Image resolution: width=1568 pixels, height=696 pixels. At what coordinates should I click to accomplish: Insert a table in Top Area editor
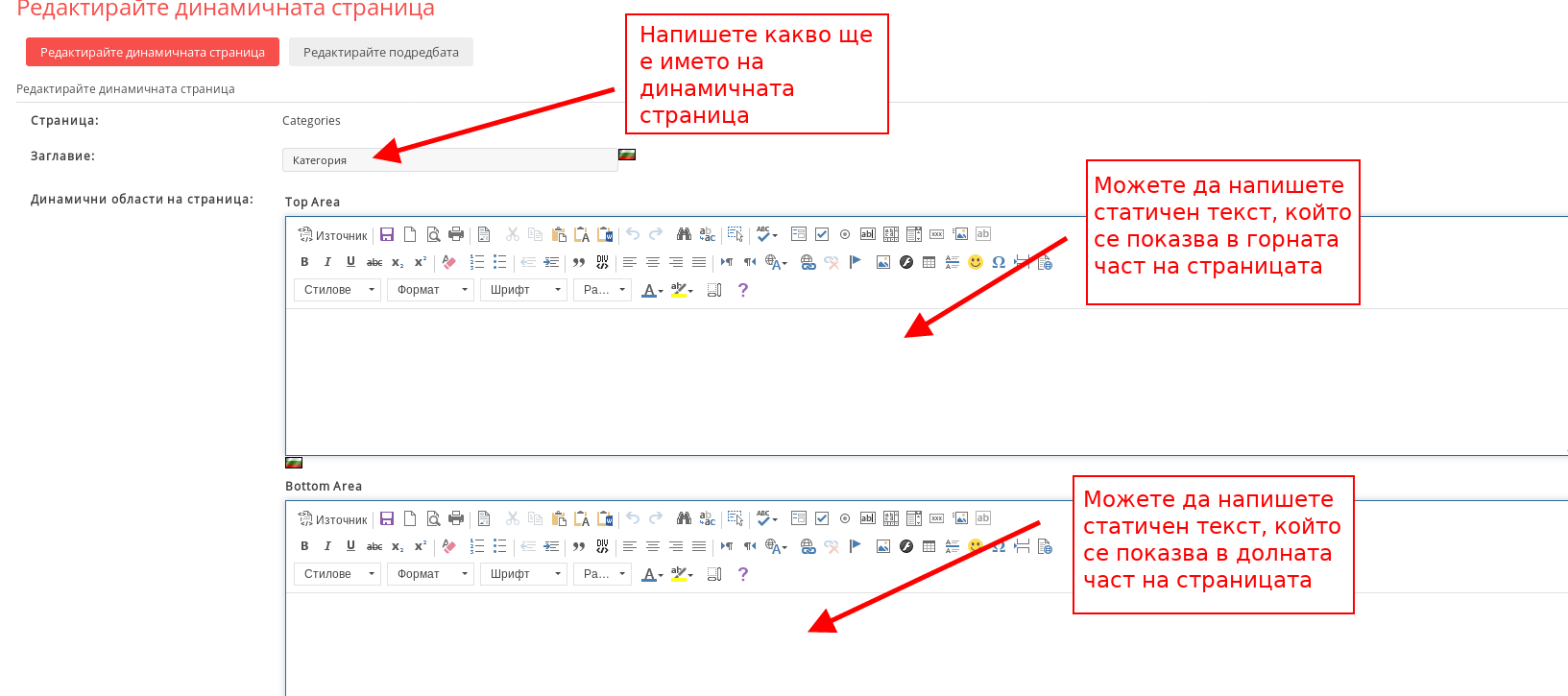(x=929, y=262)
